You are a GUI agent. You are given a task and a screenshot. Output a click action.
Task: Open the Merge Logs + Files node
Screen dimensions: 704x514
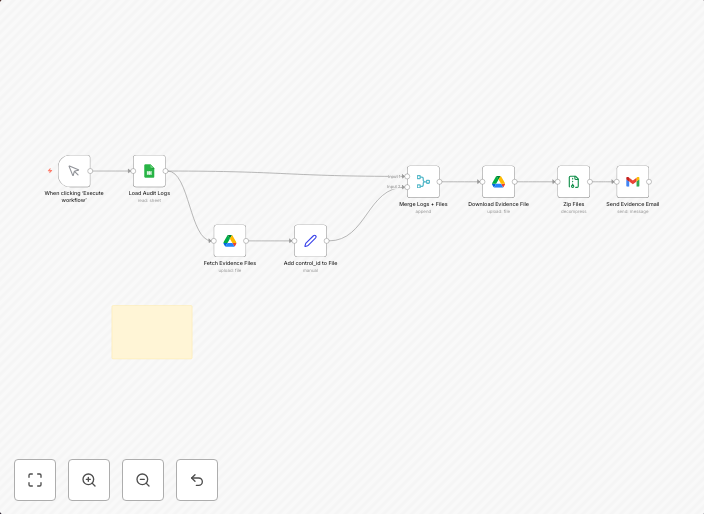tap(423, 182)
